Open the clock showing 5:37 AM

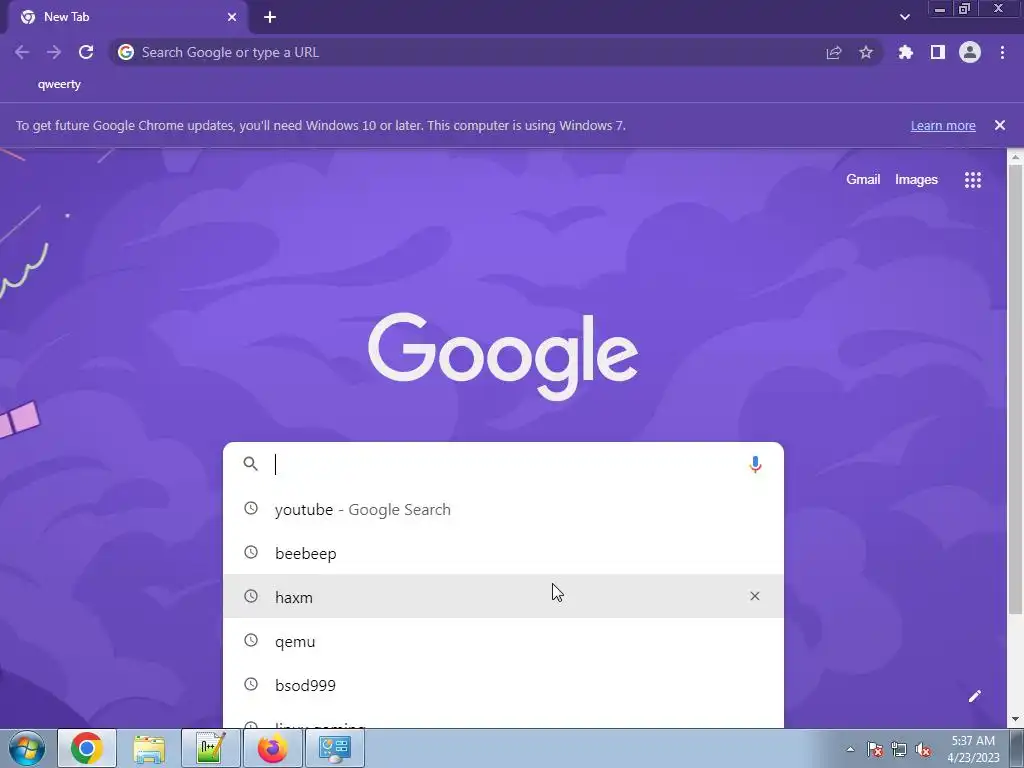973,749
